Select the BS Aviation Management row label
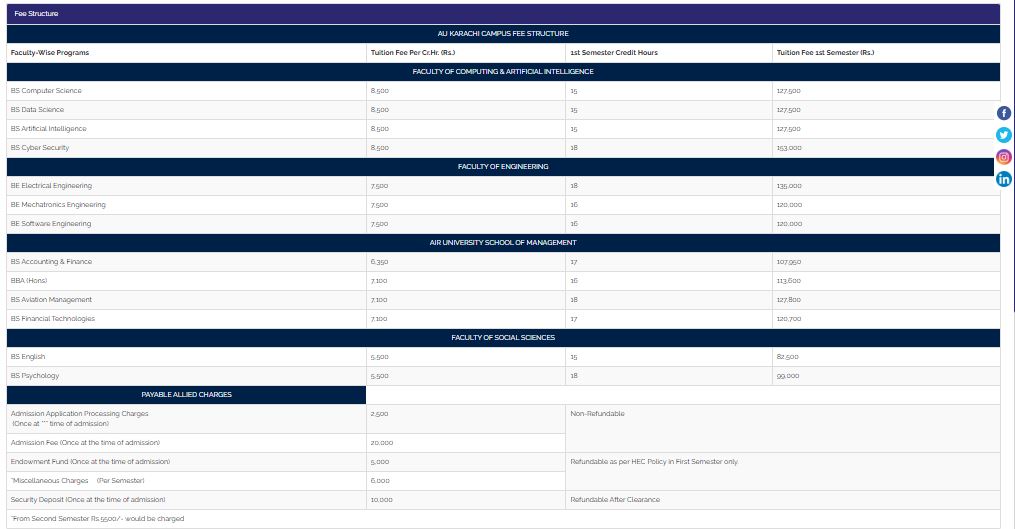Screen dimensions: 1015x529 pyautogui.click(x=51, y=300)
